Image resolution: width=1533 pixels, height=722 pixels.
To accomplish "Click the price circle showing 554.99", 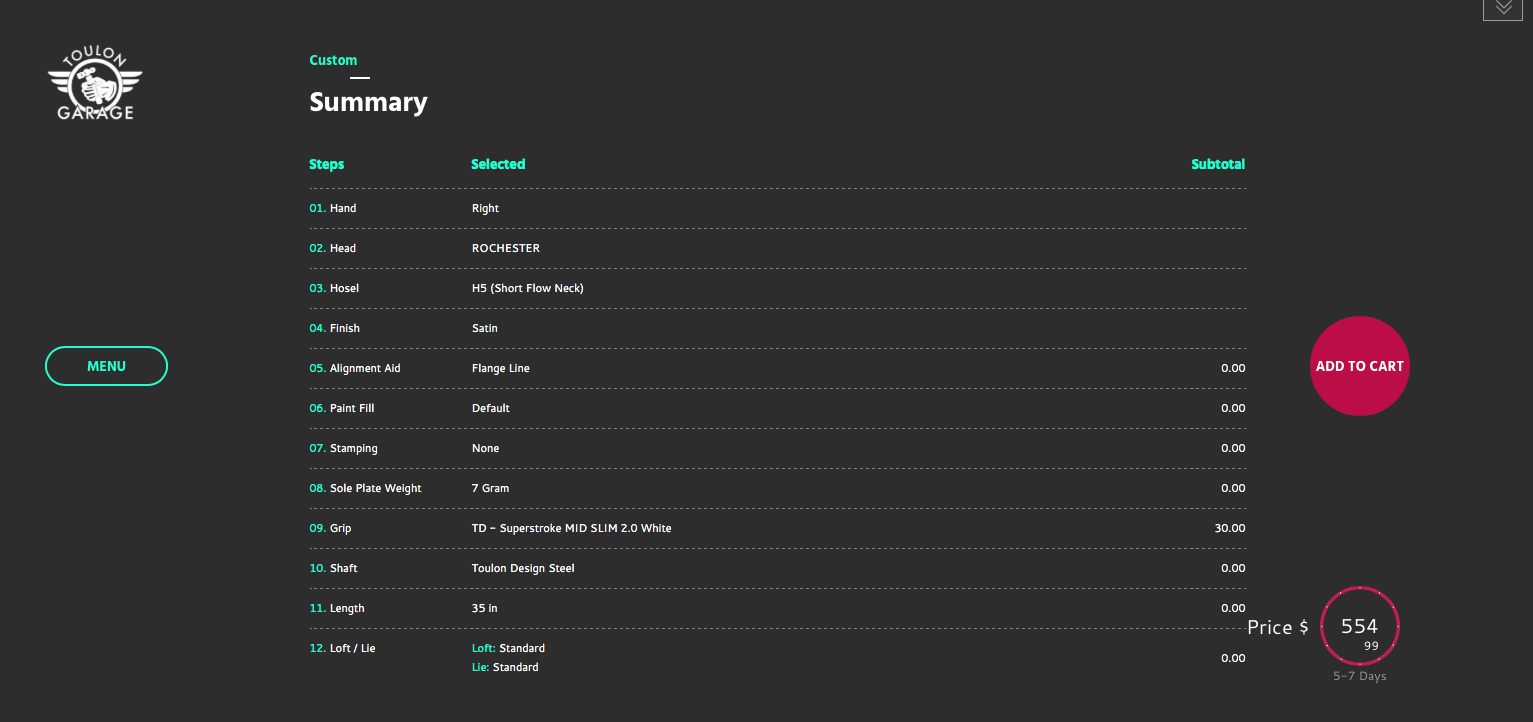I will tap(1360, 627).
